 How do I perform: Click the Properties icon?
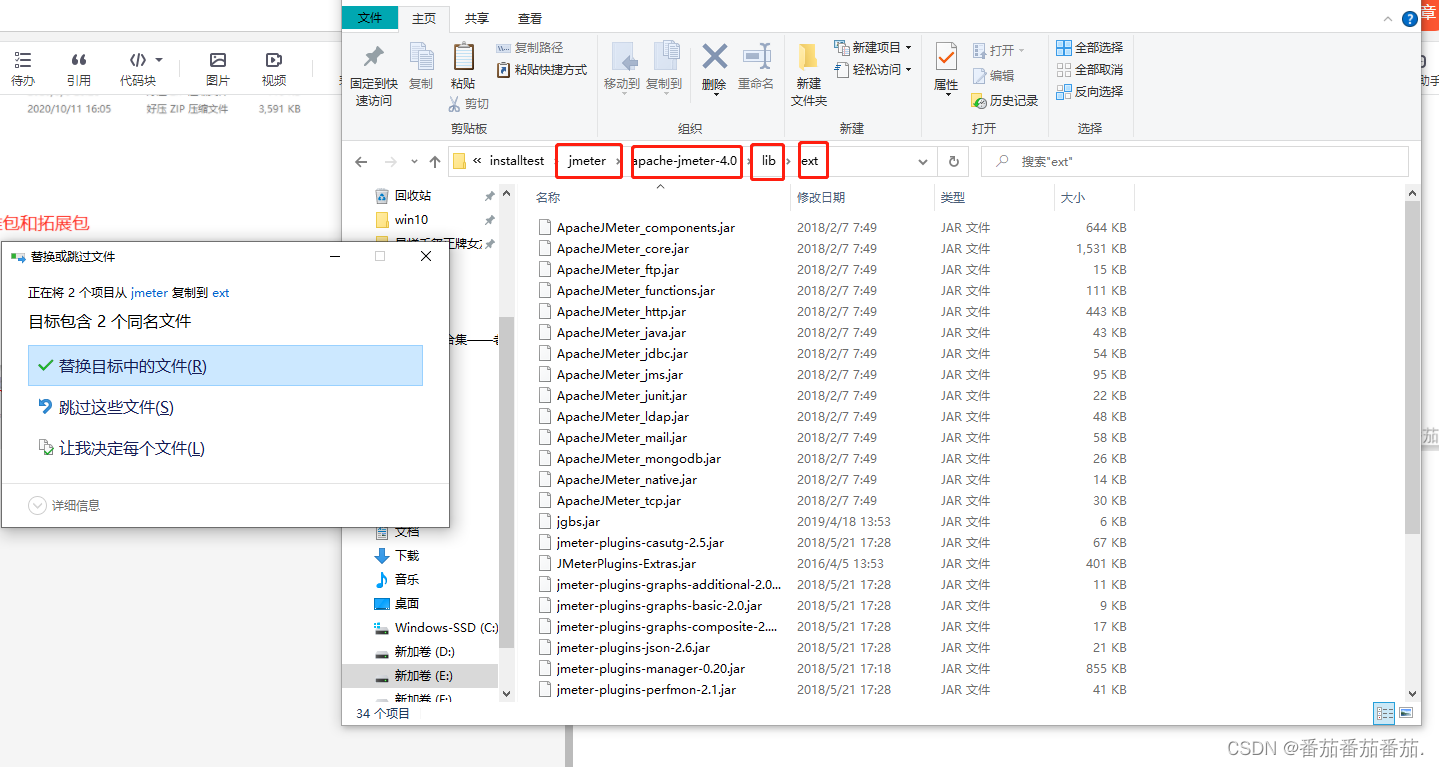click(x=946, y=57)
